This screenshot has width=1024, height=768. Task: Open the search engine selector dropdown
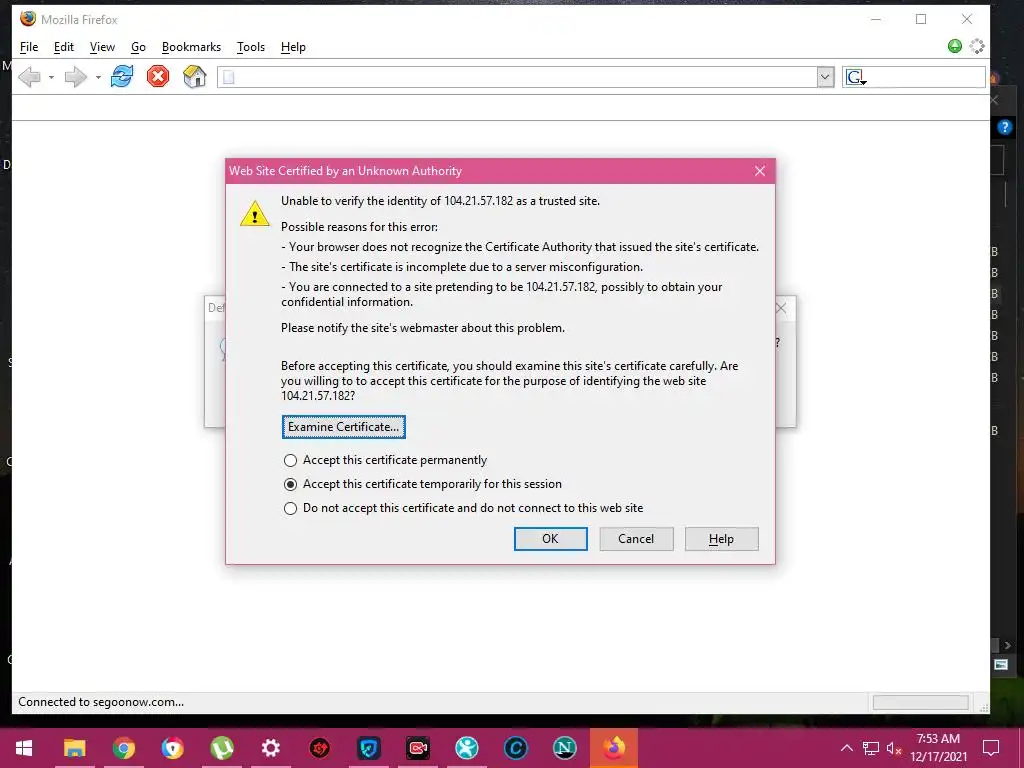tap(856, 78)
